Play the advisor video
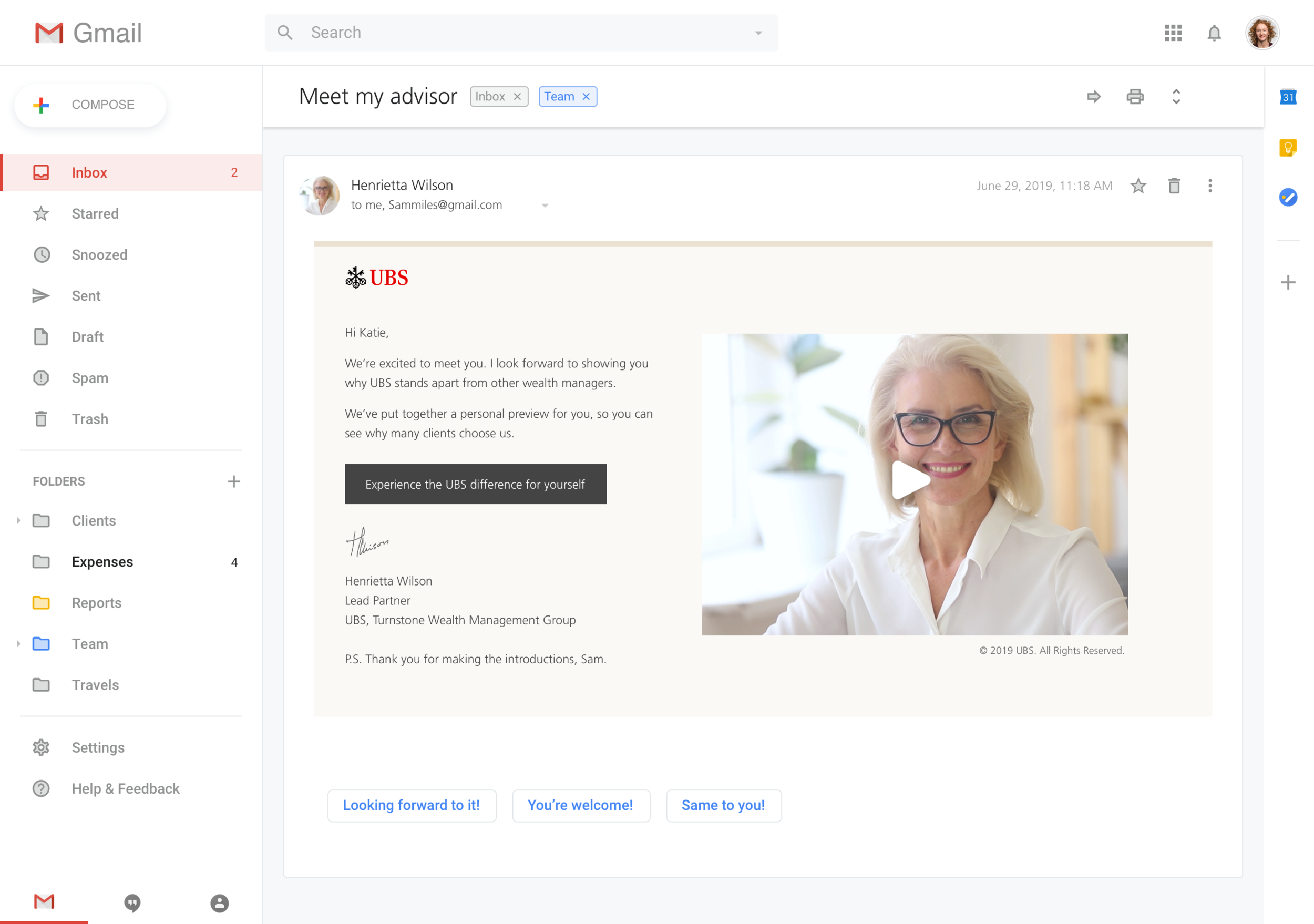This screenshot has height=924, width=1314. pos(910,480)
